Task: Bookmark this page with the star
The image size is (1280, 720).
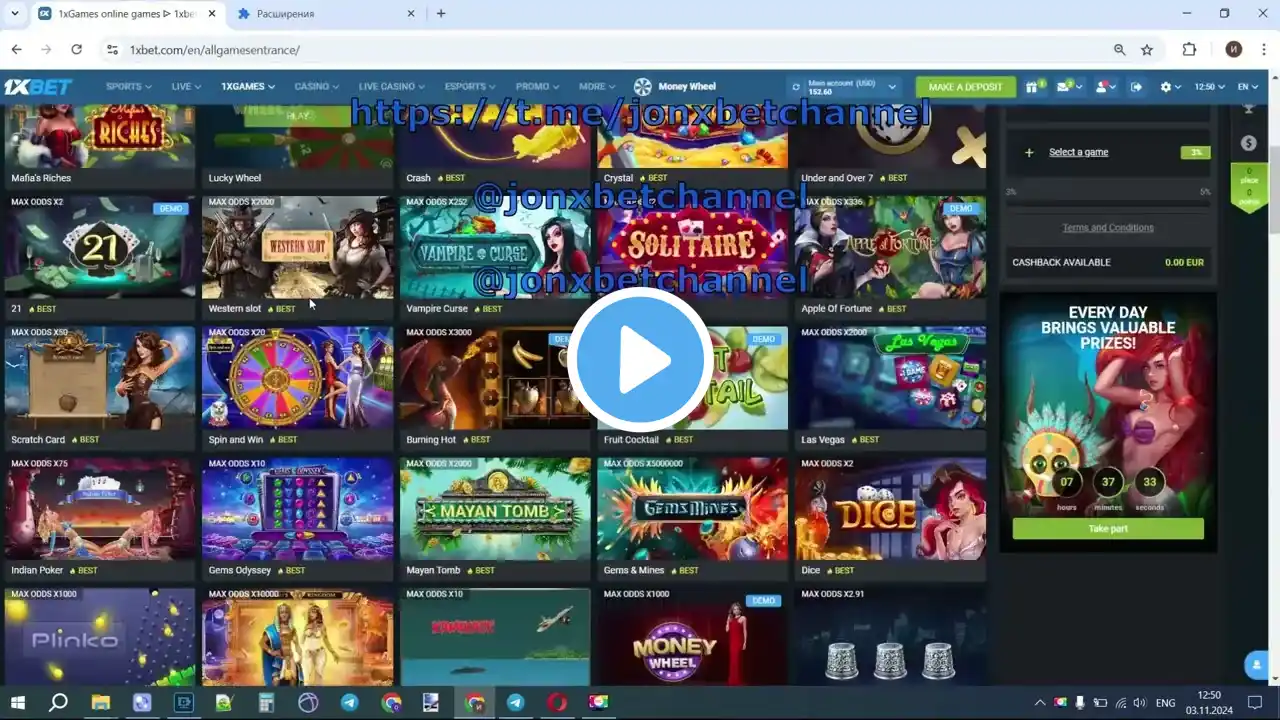Action: coord(1147,49)
